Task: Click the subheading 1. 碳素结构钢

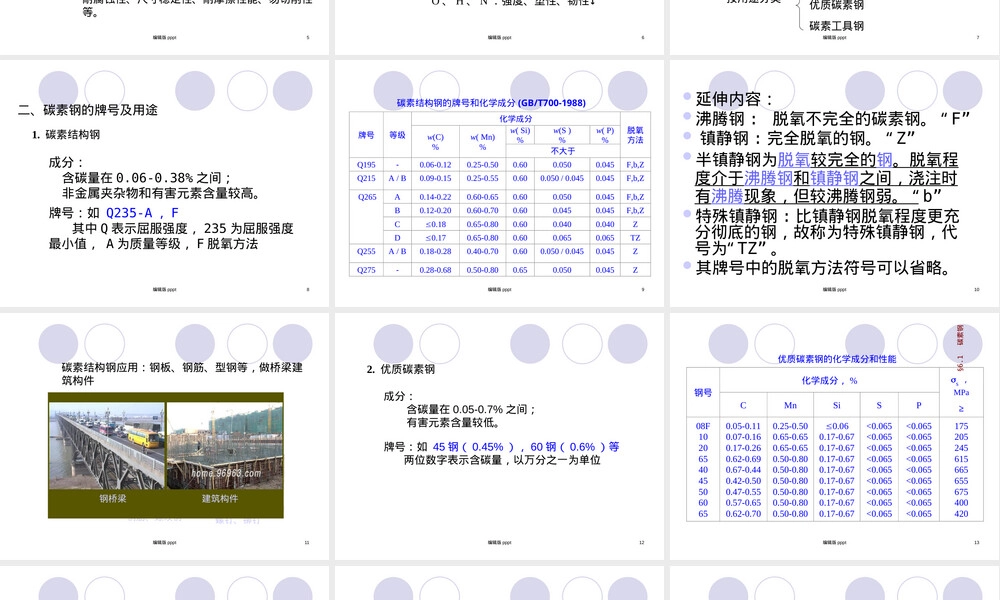Action: pos(66,135)
